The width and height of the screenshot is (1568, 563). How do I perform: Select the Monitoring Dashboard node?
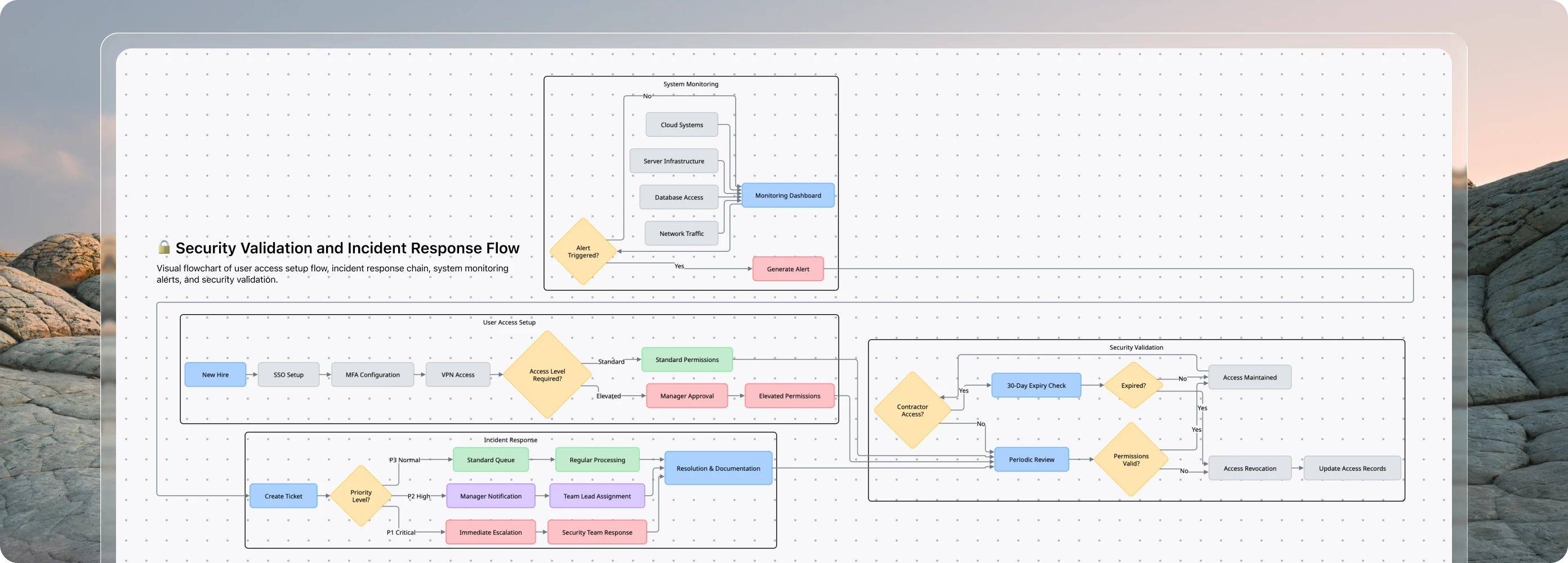(787, 195)
